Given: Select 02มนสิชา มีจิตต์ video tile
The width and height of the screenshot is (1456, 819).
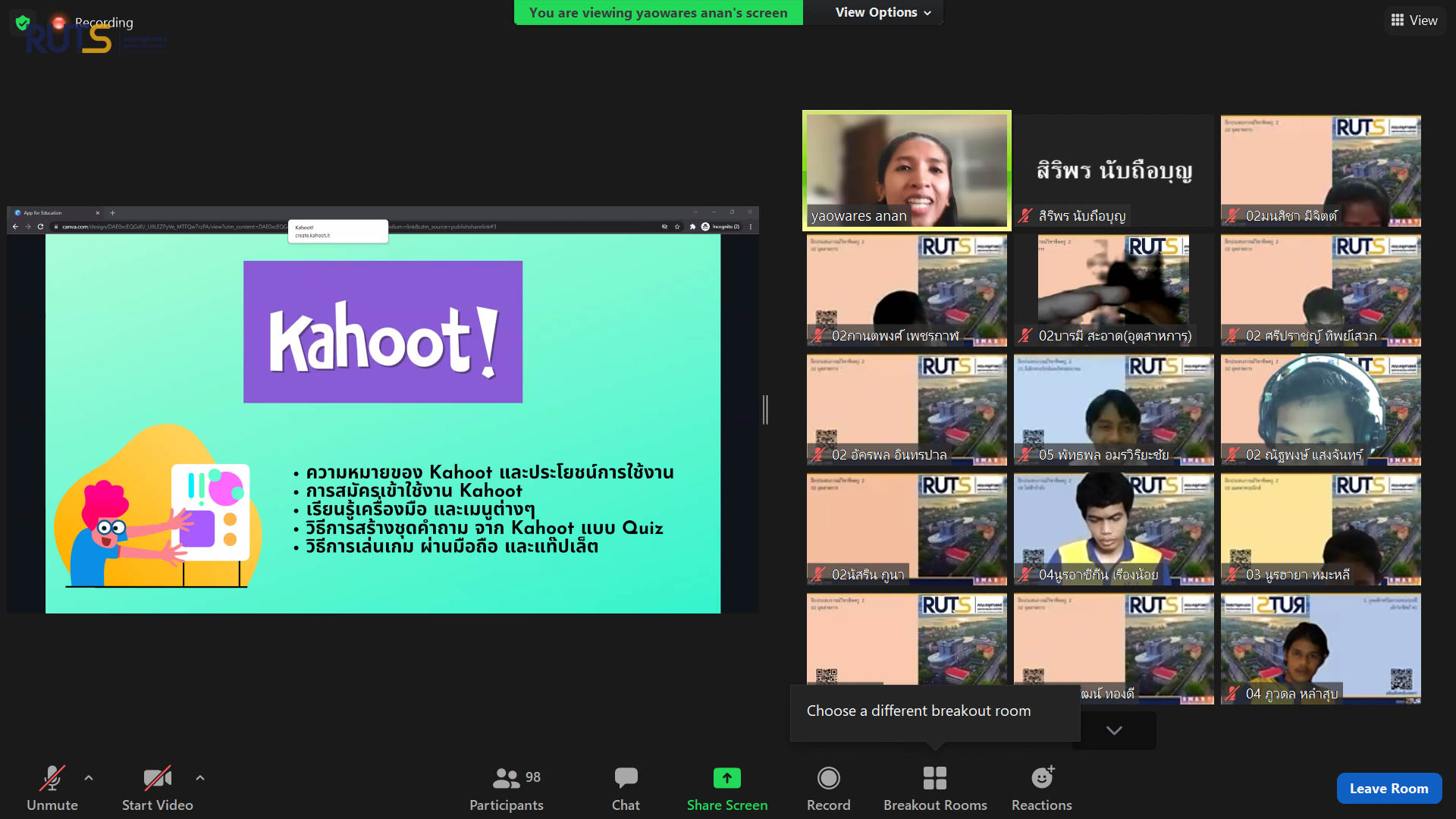Looking at the screenshot, I should tap(1320, 171).
